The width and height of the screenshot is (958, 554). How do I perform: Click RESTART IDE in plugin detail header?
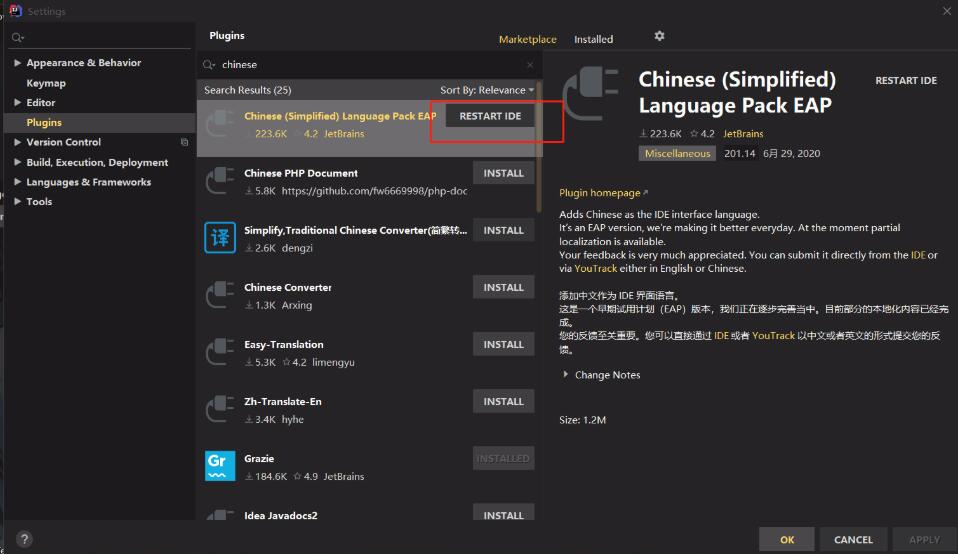click(905, 81)
